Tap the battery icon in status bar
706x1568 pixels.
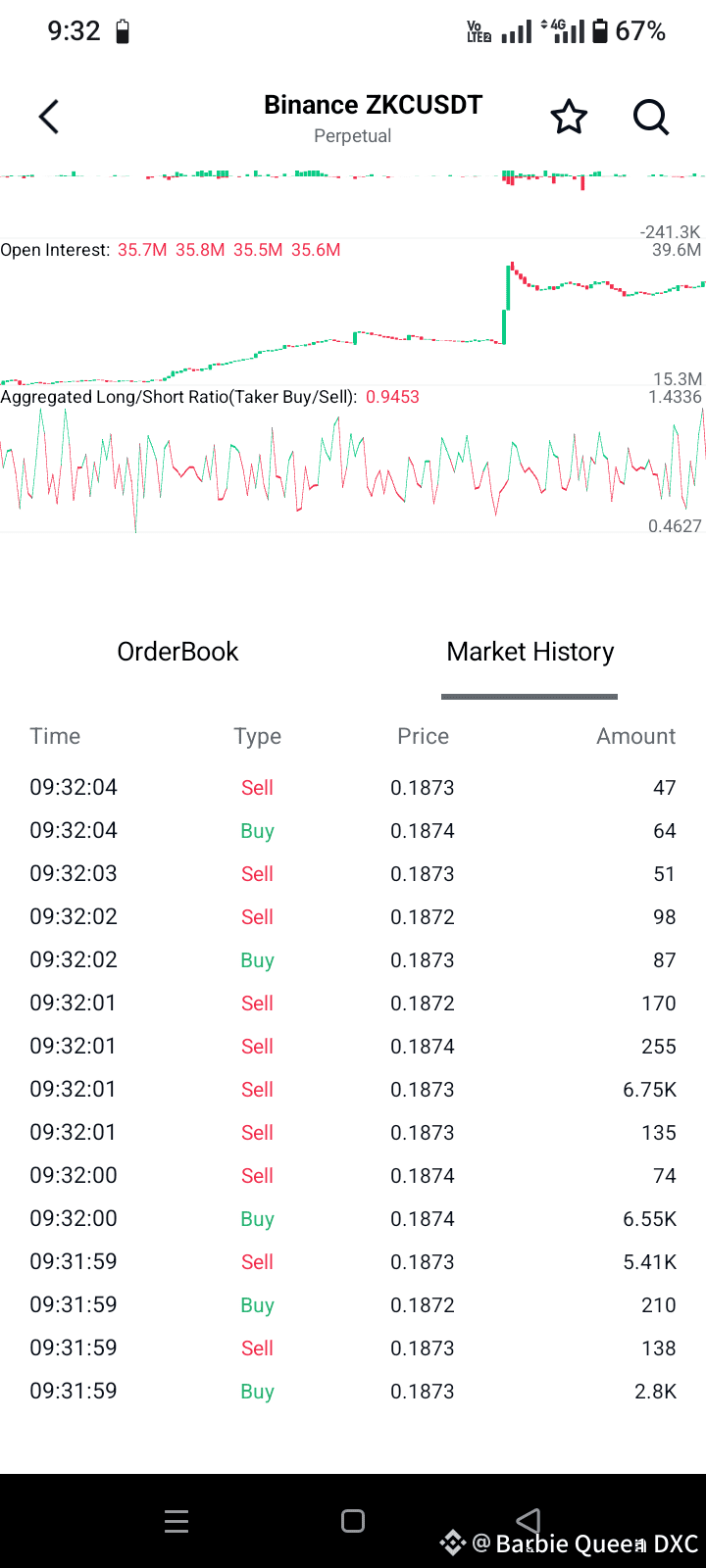coord(600,31)
